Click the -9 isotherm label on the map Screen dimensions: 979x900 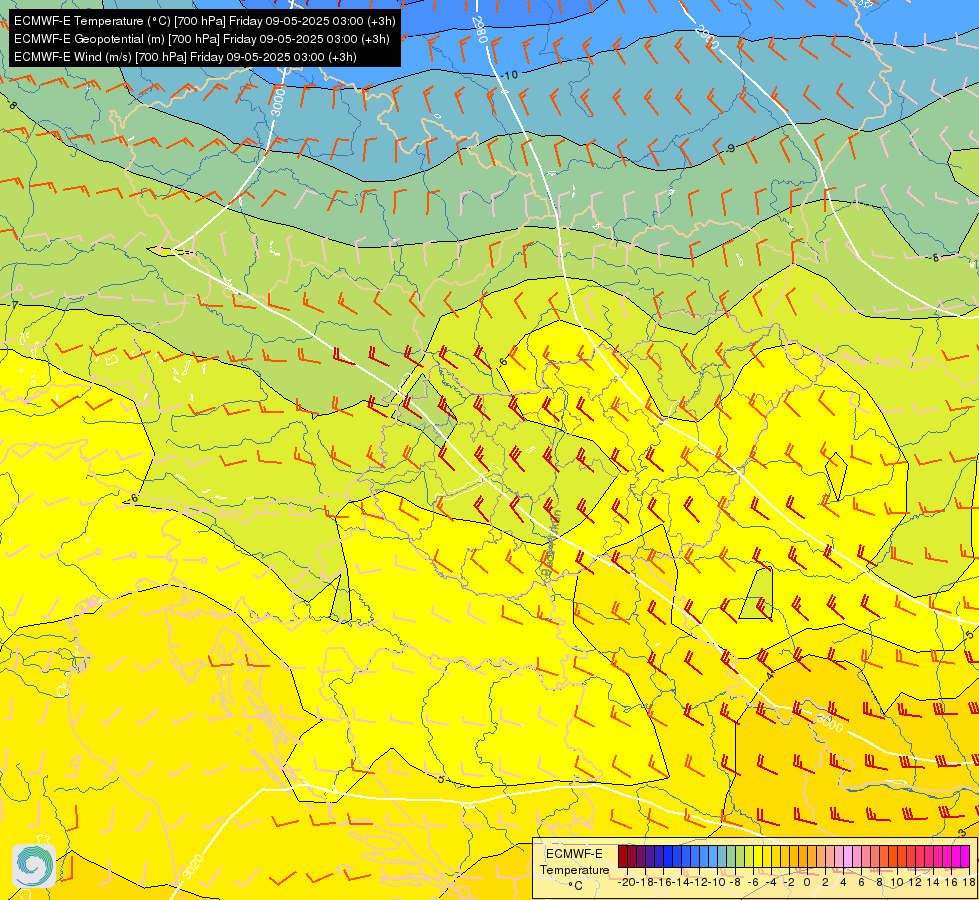pyautogui.click(x=730, y=149)
